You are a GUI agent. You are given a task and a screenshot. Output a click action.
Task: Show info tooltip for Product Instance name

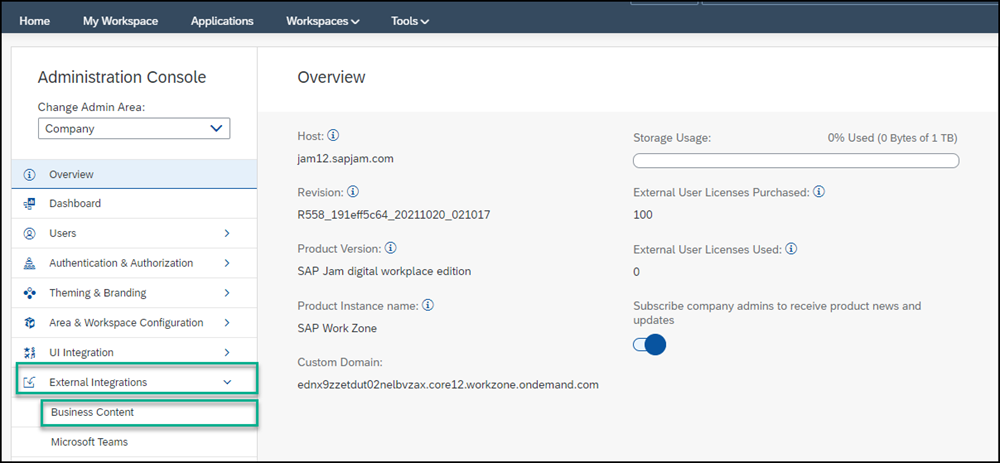[x=428, y=305]
